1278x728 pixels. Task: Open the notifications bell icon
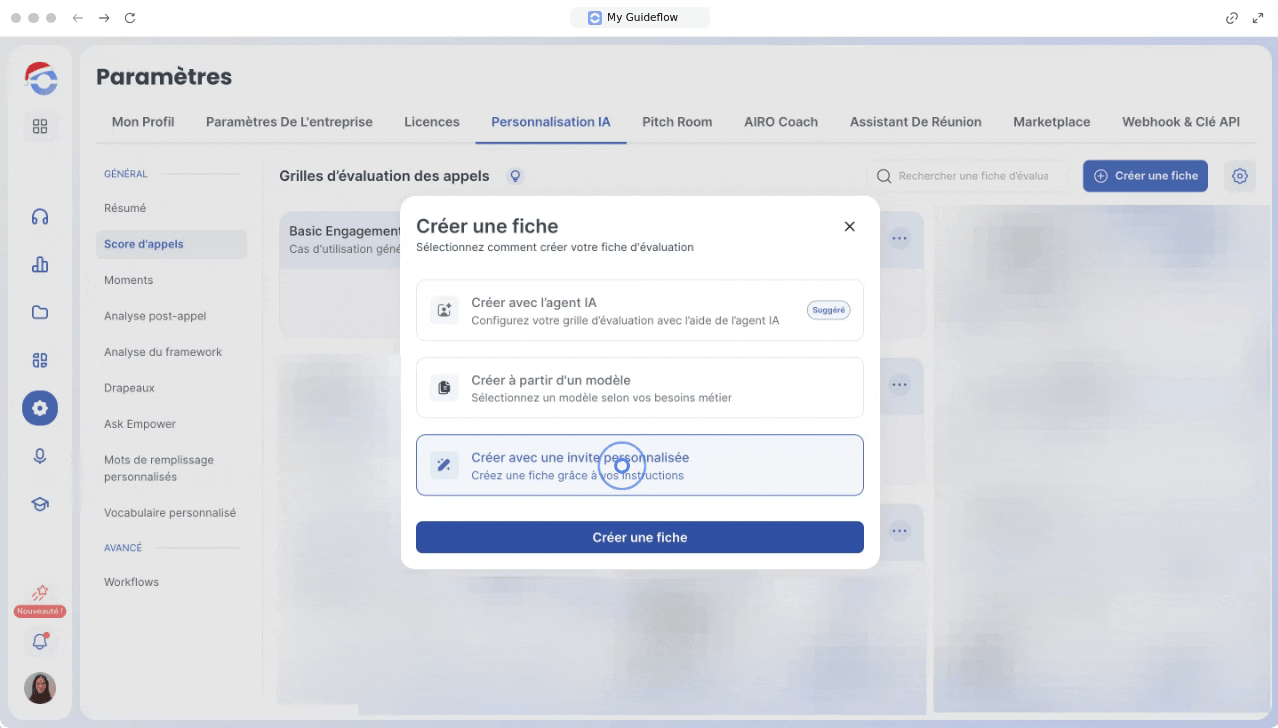40,642
